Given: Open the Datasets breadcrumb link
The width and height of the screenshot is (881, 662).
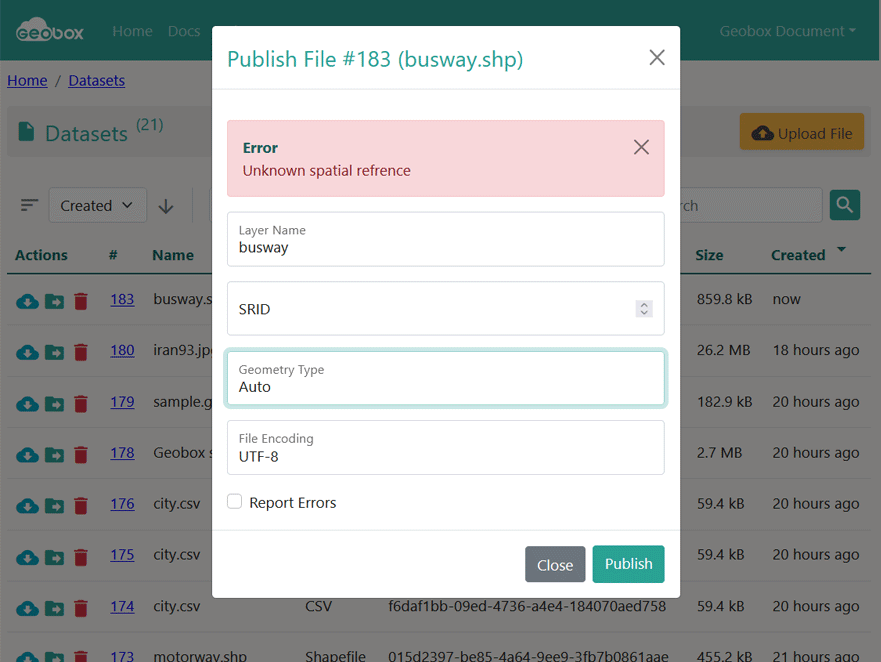Looking at the screenshot, I should click(x=97, y=81).
